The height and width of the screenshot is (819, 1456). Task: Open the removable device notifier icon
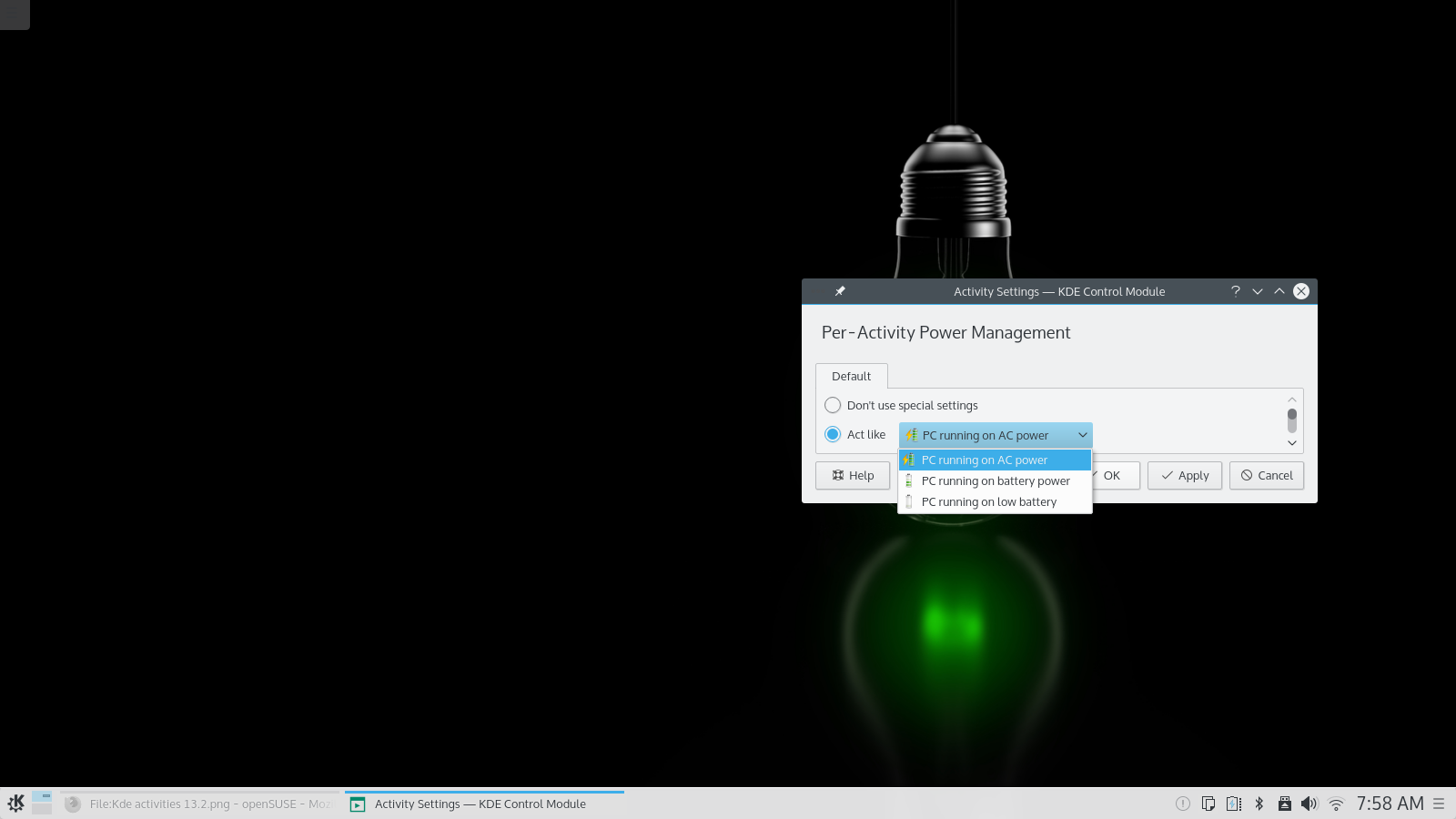(x=1284, y=804)
